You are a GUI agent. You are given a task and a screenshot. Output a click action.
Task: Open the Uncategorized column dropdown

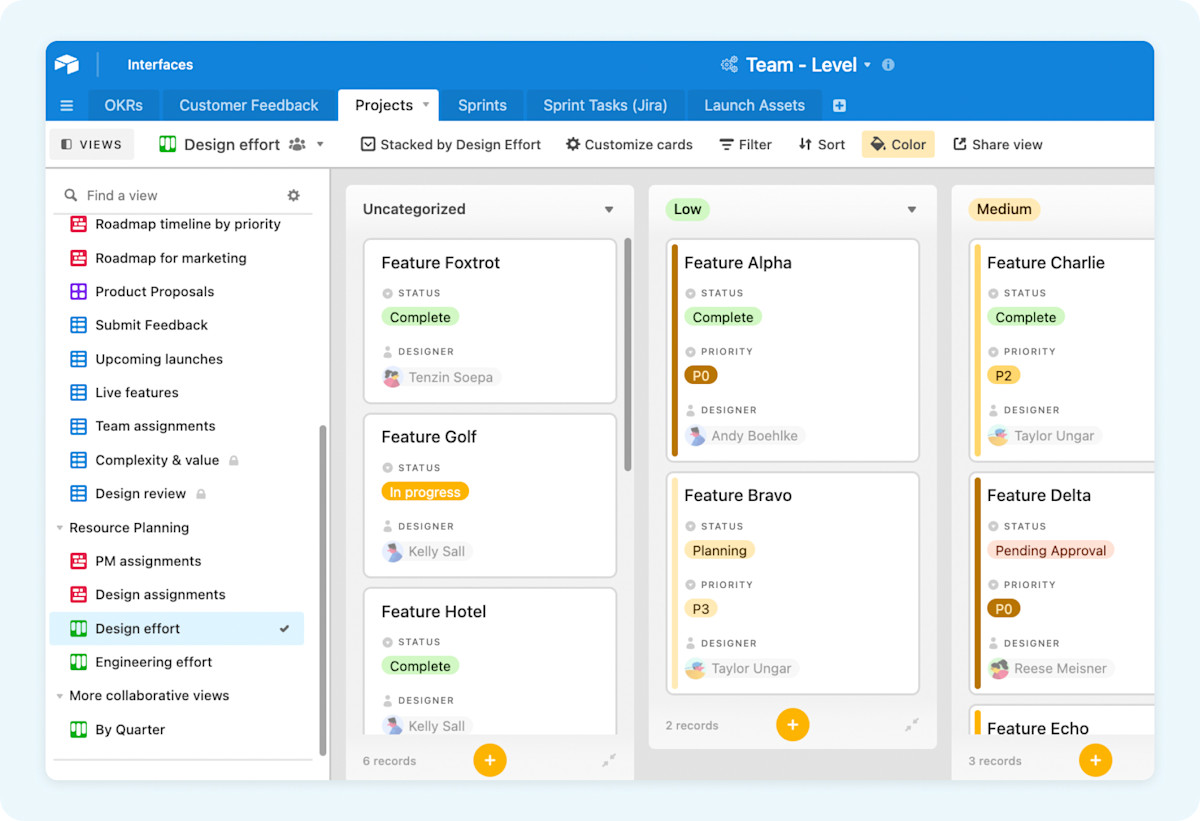609,209
